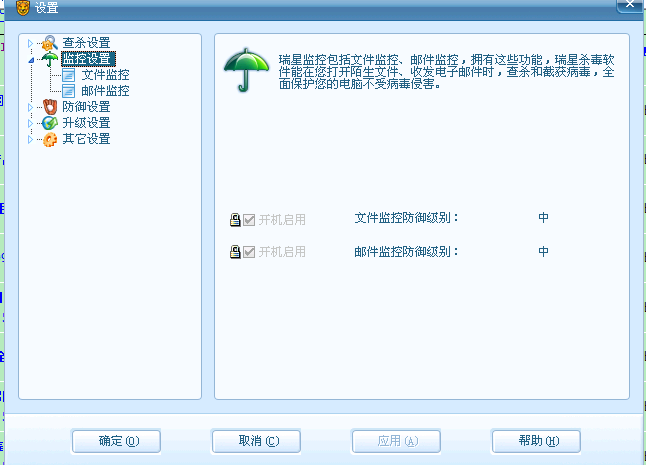Click the 中 value for 邮件监控防御级别
Viewport: 646px width, 465px height.
coord(543,251)
